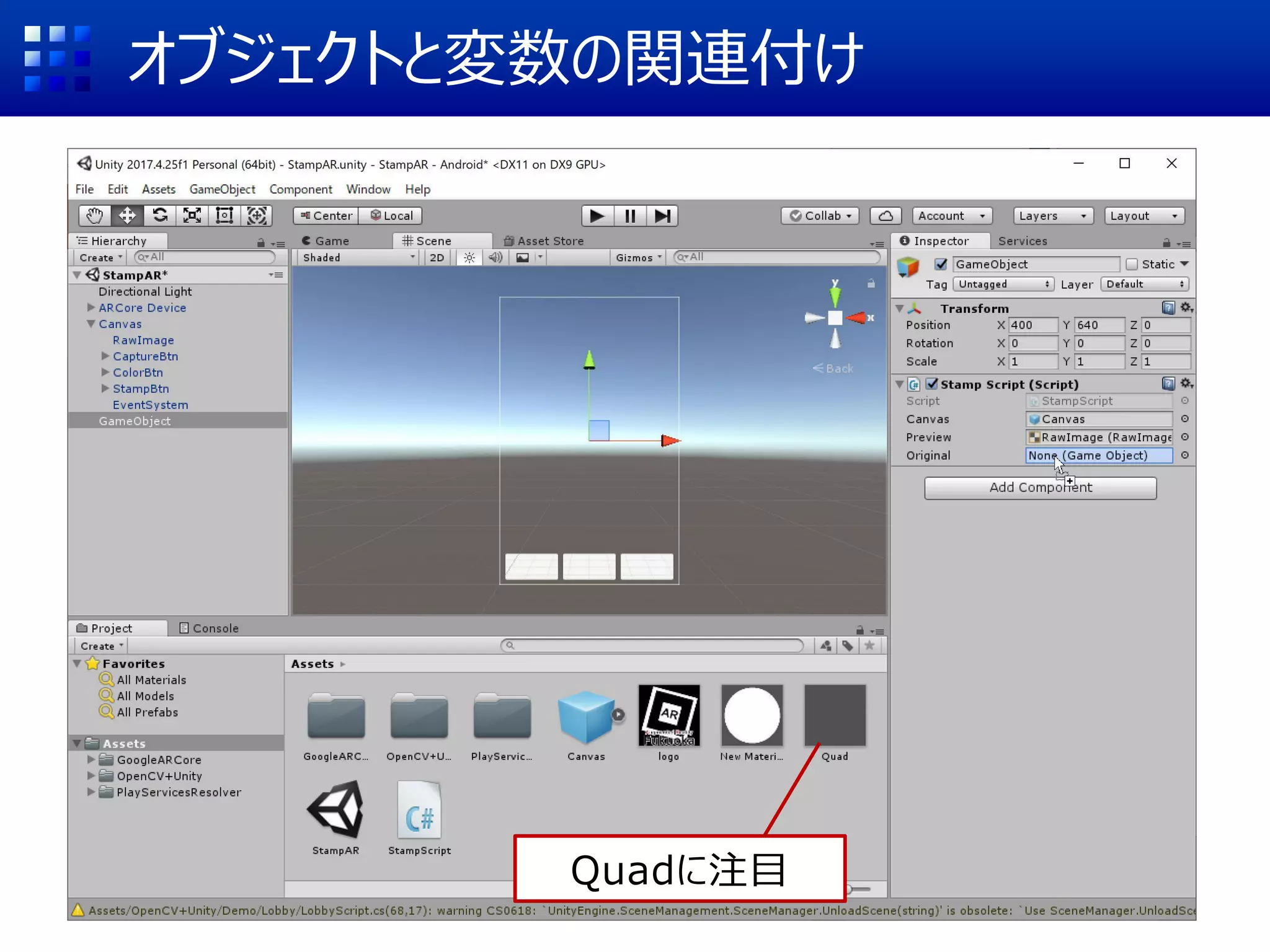Select the Rect Transform tool

[x=224, y=216]
